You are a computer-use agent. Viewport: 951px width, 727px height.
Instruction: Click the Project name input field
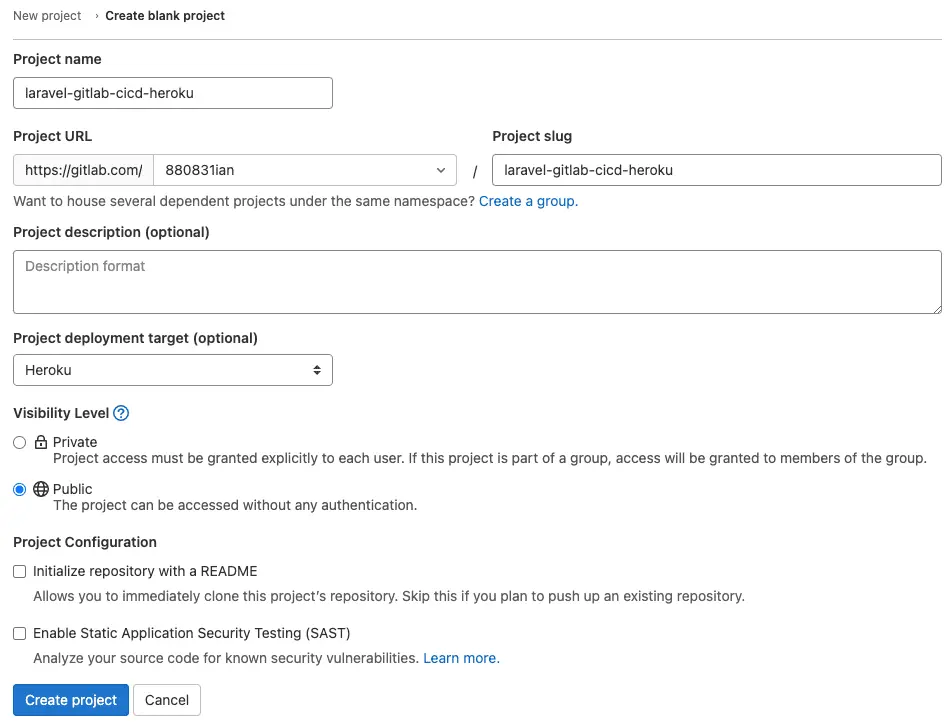point(172,93)
